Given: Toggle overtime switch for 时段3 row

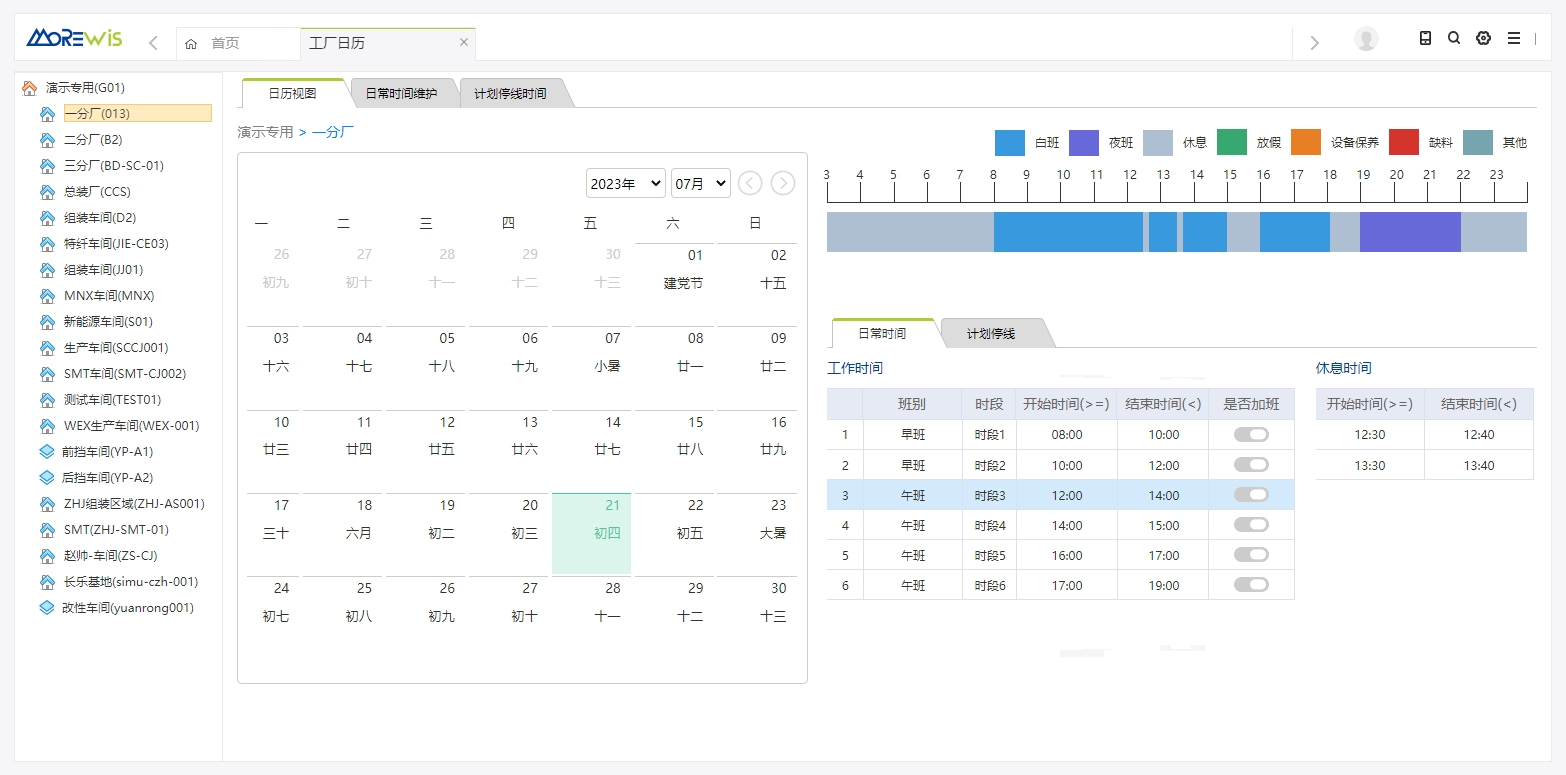Looking at the screenshot, I should [1251, 494].
